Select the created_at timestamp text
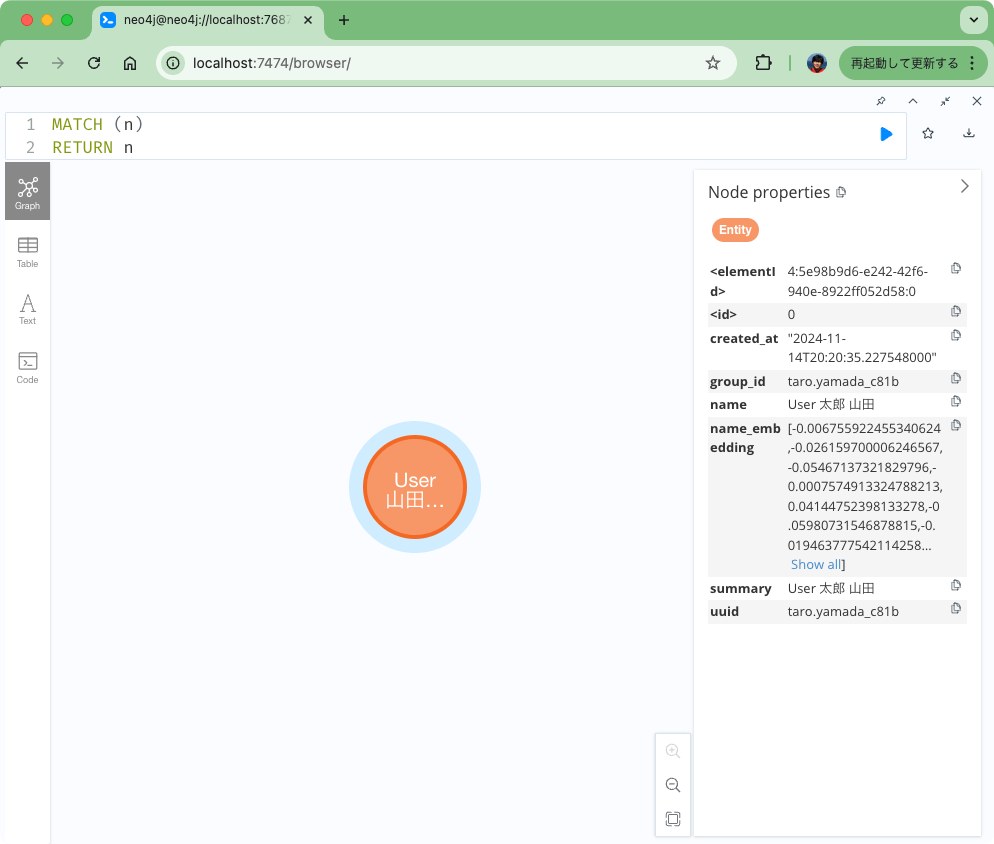994x844 pixels. tap(862, 347)
